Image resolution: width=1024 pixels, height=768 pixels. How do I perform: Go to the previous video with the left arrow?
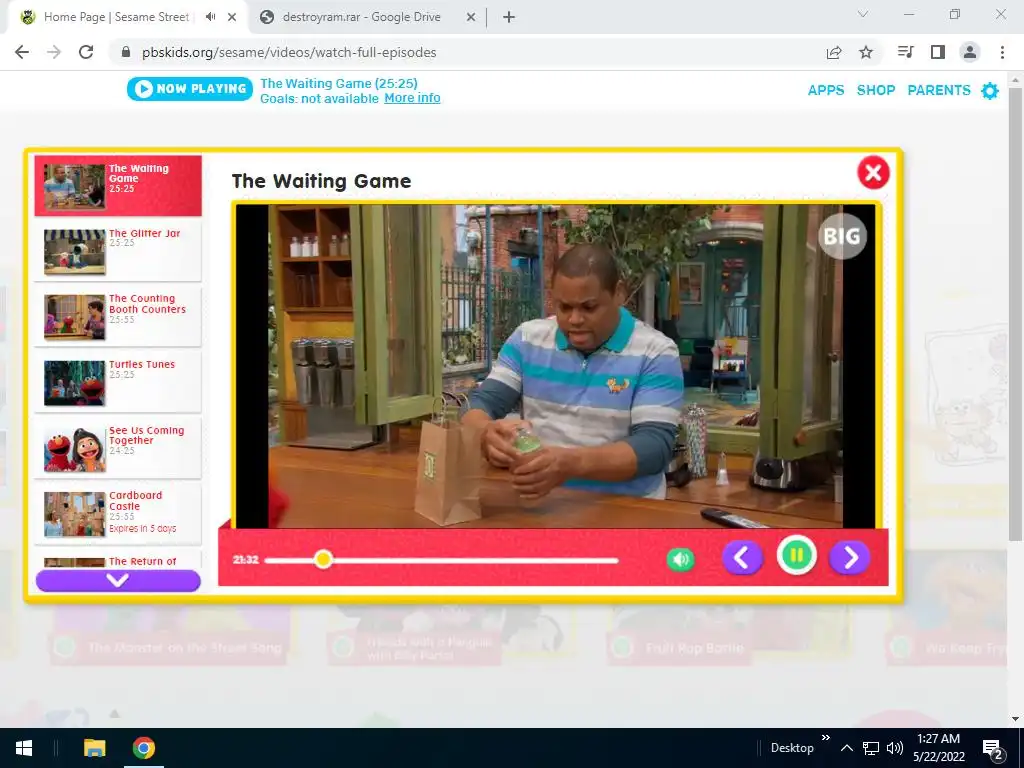(742, 558)
